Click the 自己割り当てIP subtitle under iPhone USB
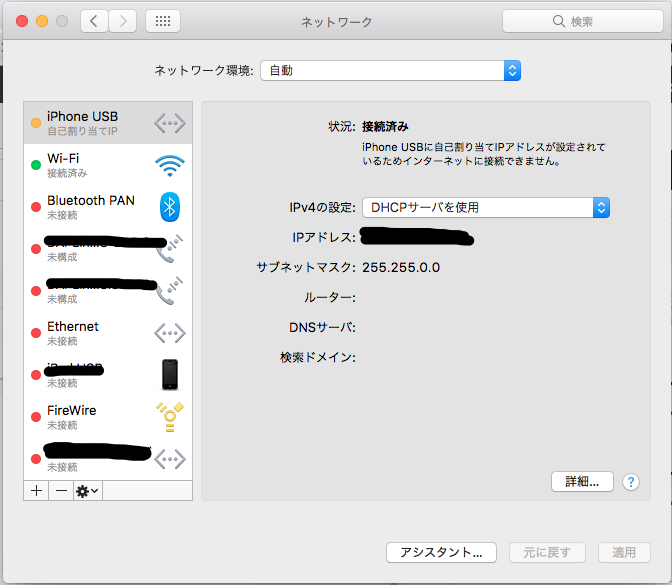 [x=82, y=131]
